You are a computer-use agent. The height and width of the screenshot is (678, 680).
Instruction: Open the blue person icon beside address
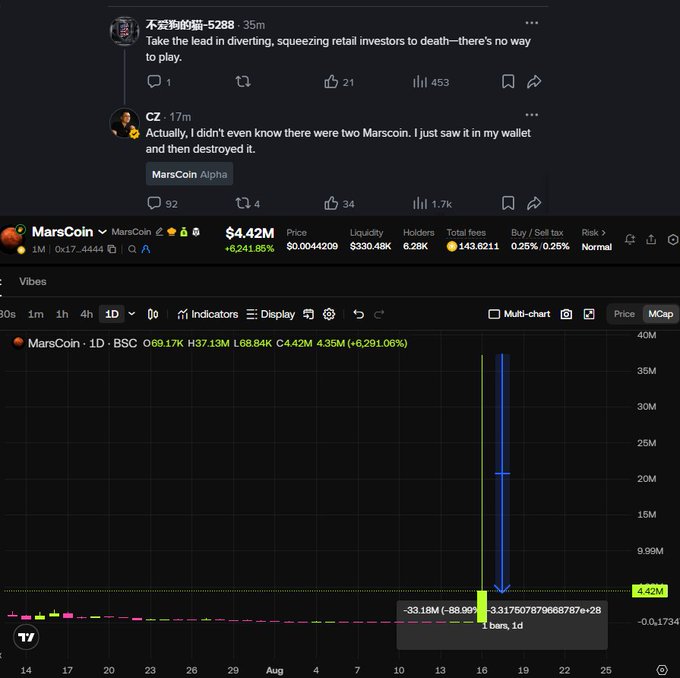pyautogui.click(x=146, y=249)
